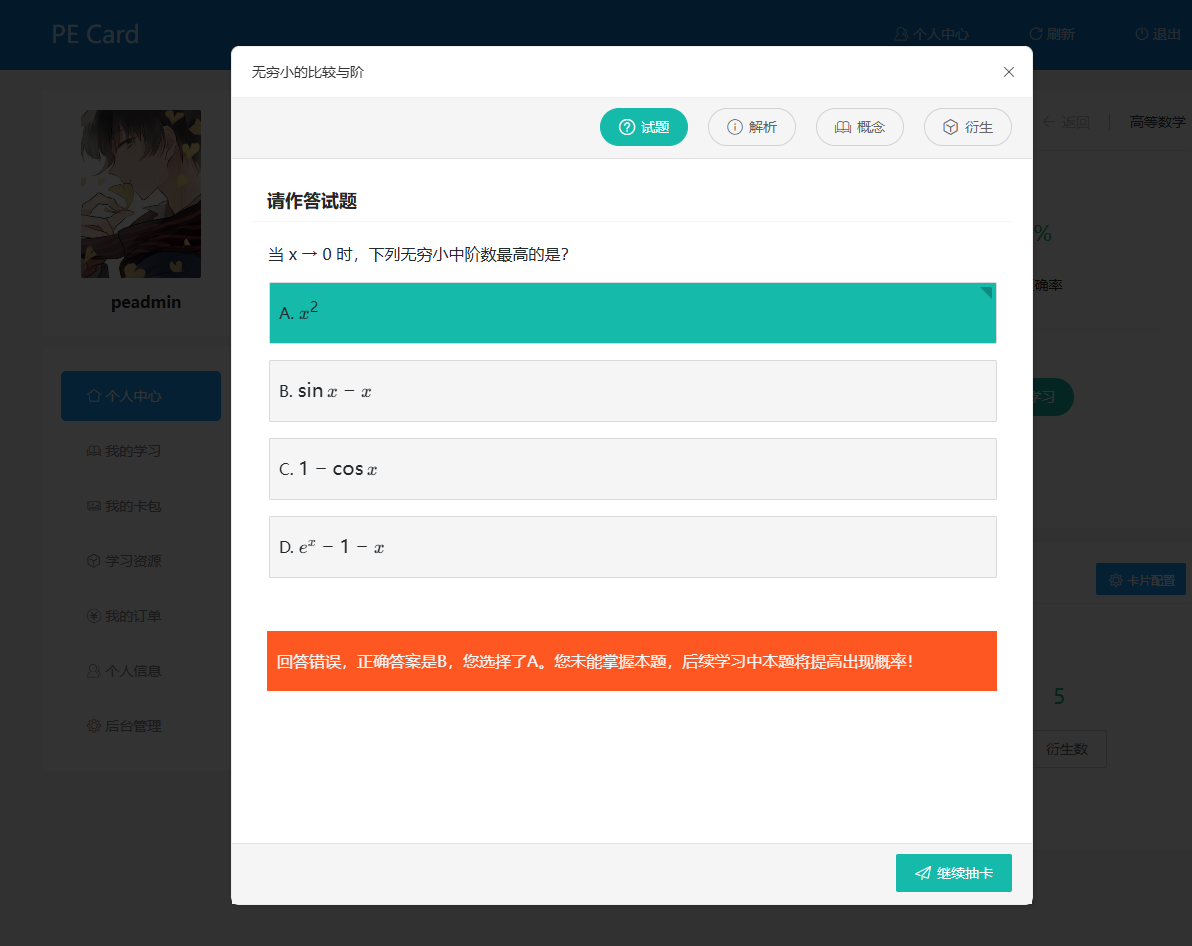Pick answer option C 1 − cos x
The height and width of the screenshot is (946, 1192).
pos(632,469)
